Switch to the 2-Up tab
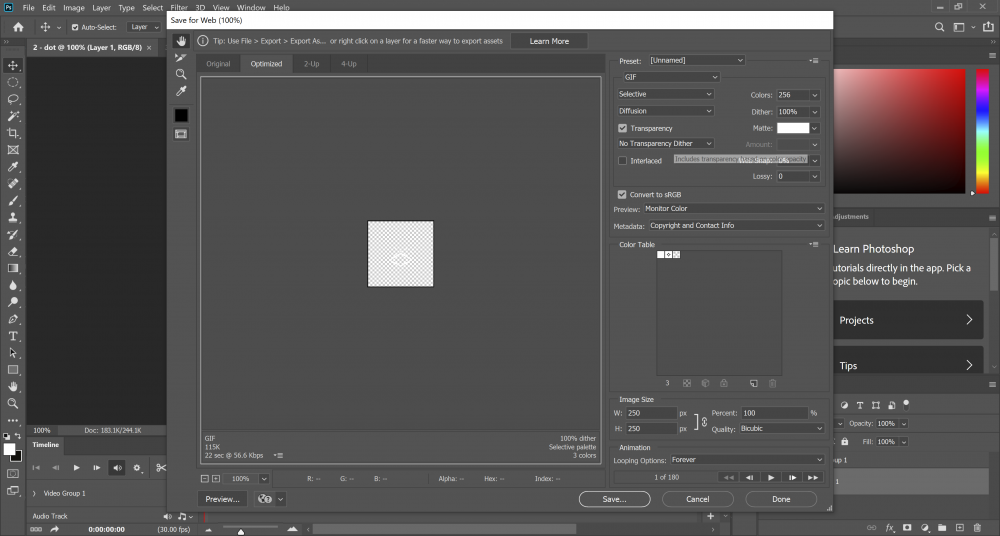Screen dimensions: 1000x536 point(312,64)
